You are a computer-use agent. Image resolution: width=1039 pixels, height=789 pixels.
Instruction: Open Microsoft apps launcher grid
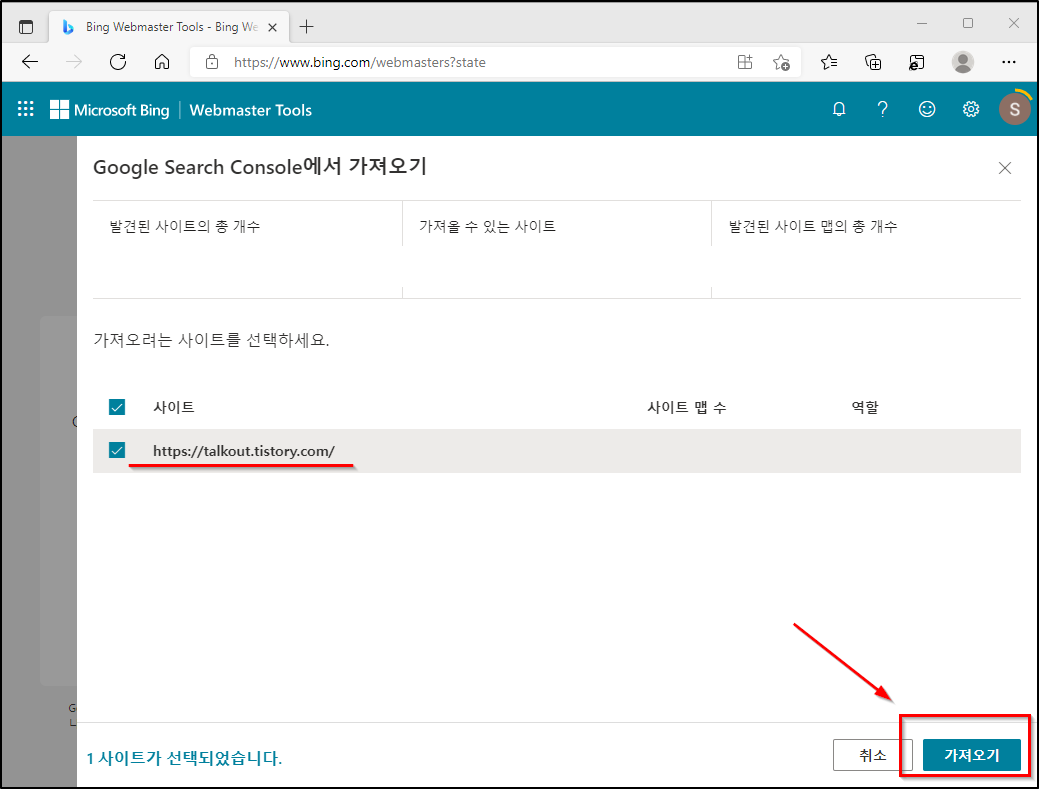(x=26, y=109)
